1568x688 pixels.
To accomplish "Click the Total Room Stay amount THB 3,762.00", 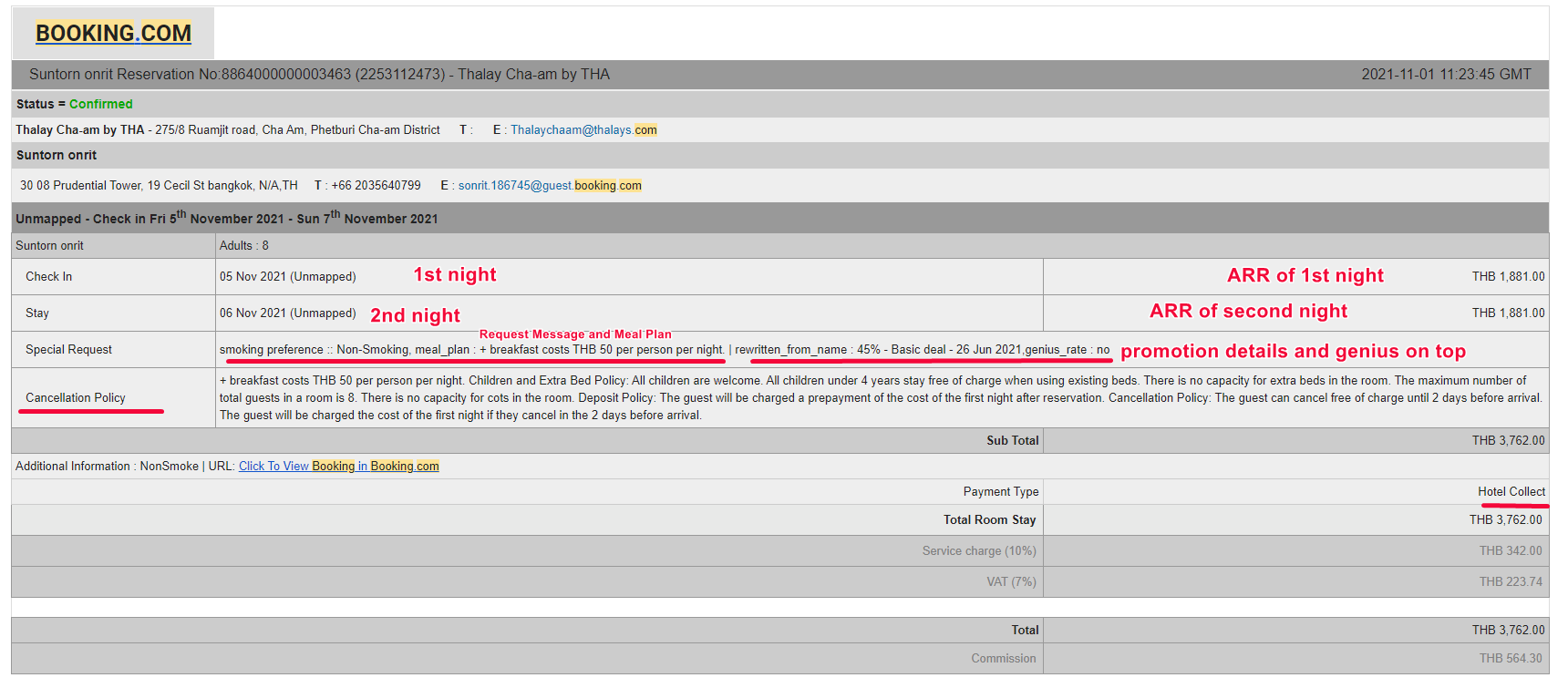I will click(x=1506, y=520).
